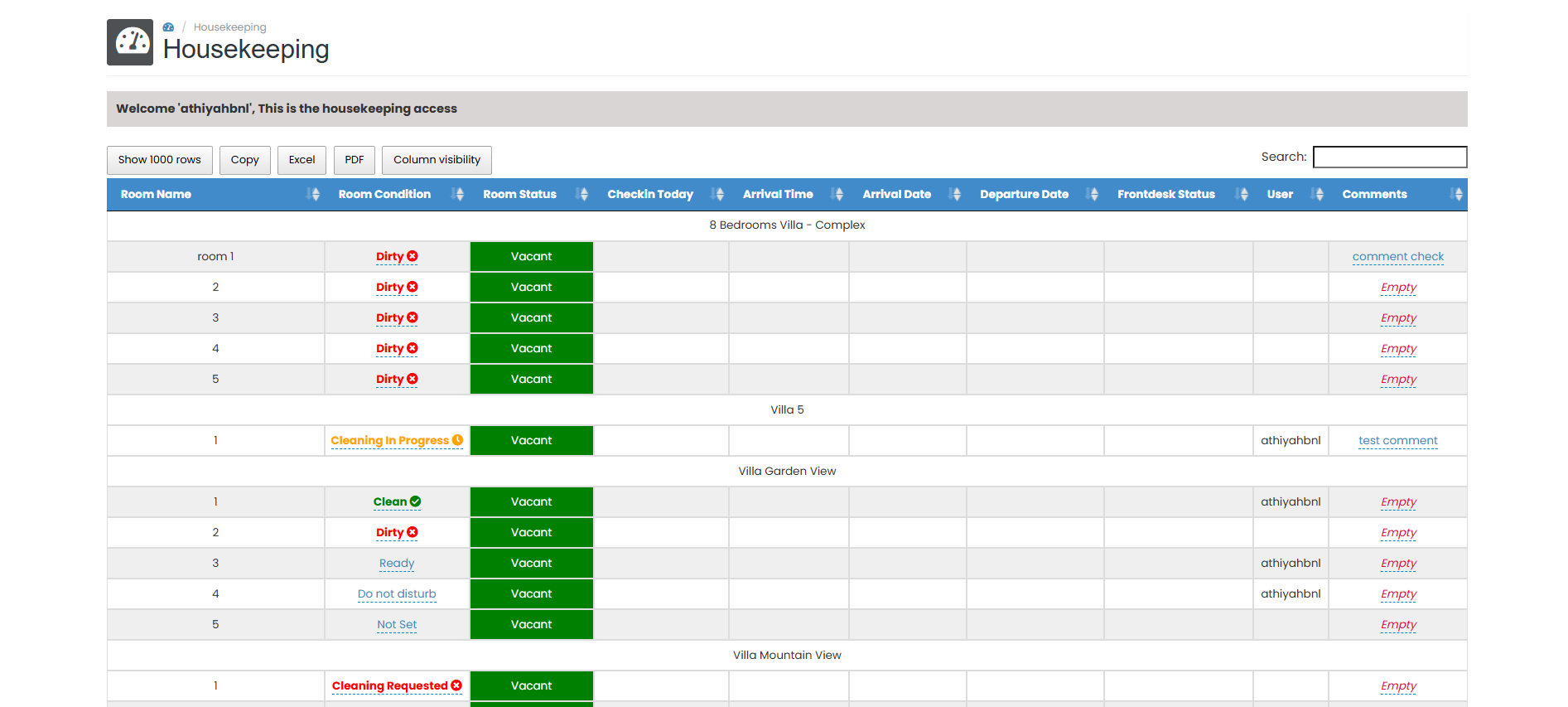
Task: Sort by Frontdesk Status column arrows
Action: pos(1242,194)
